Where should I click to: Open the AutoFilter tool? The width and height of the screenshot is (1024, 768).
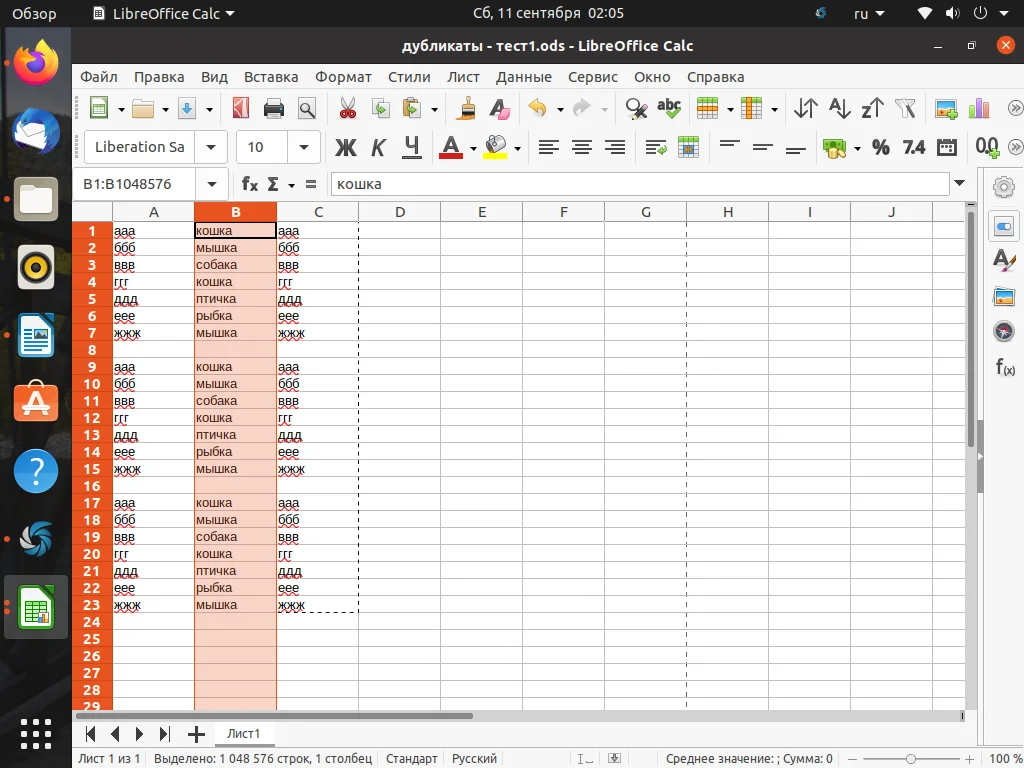(903, 109)
